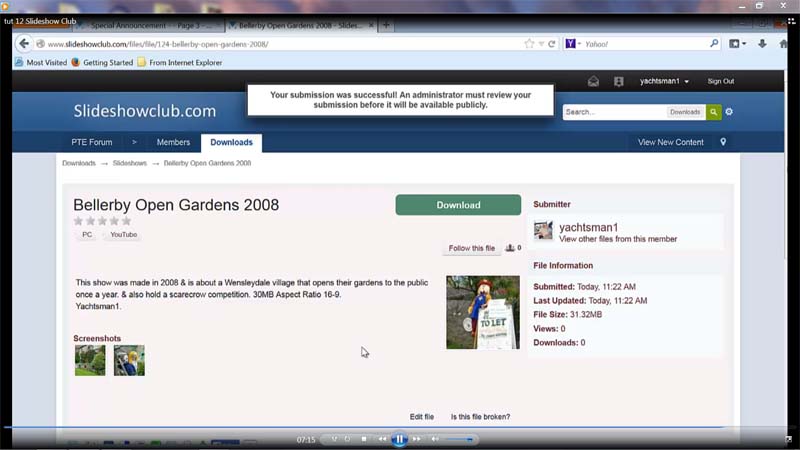Report via Is this file broken?

480,417
